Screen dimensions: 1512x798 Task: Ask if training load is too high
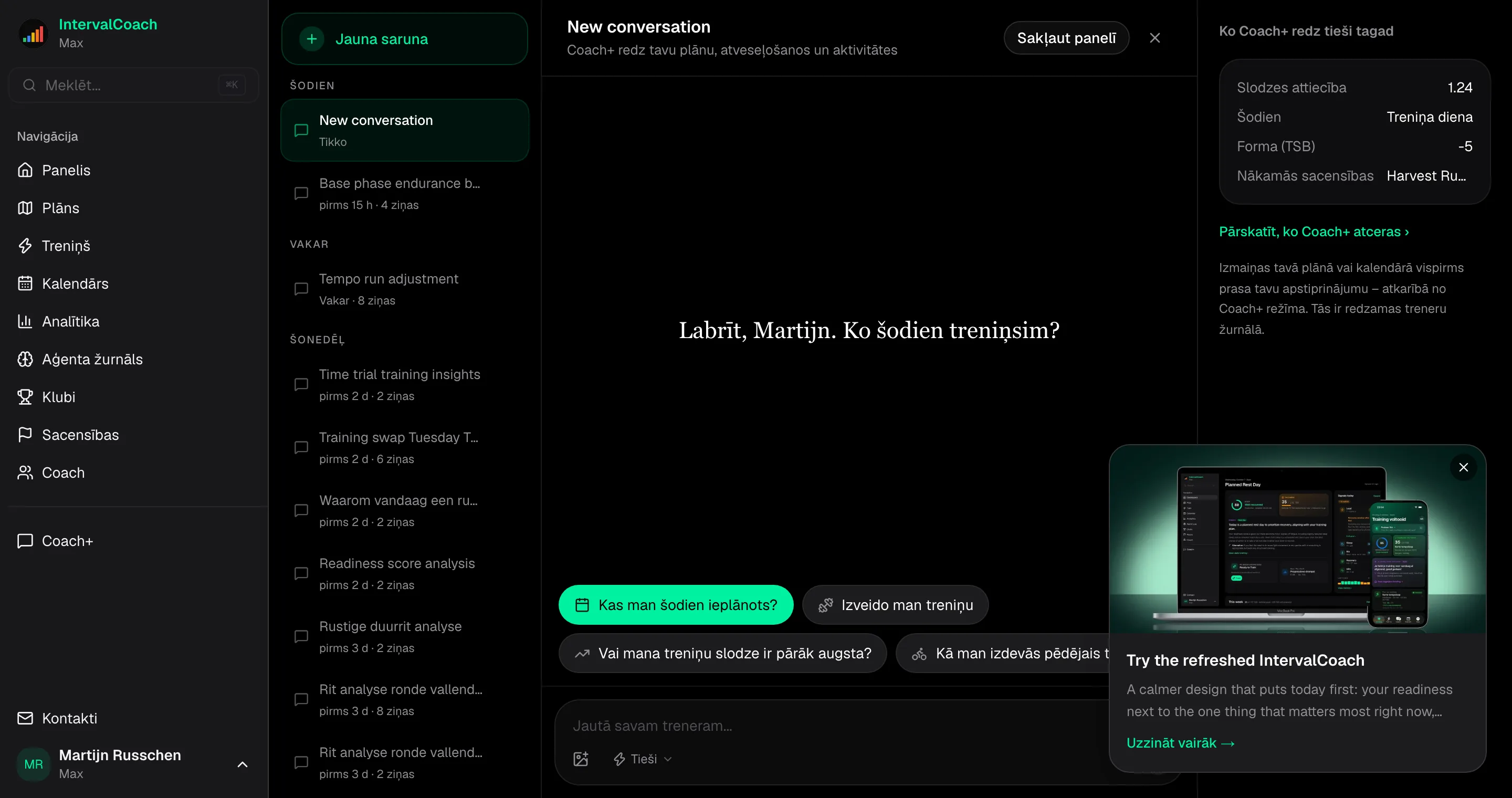click(x=722, y=653)
